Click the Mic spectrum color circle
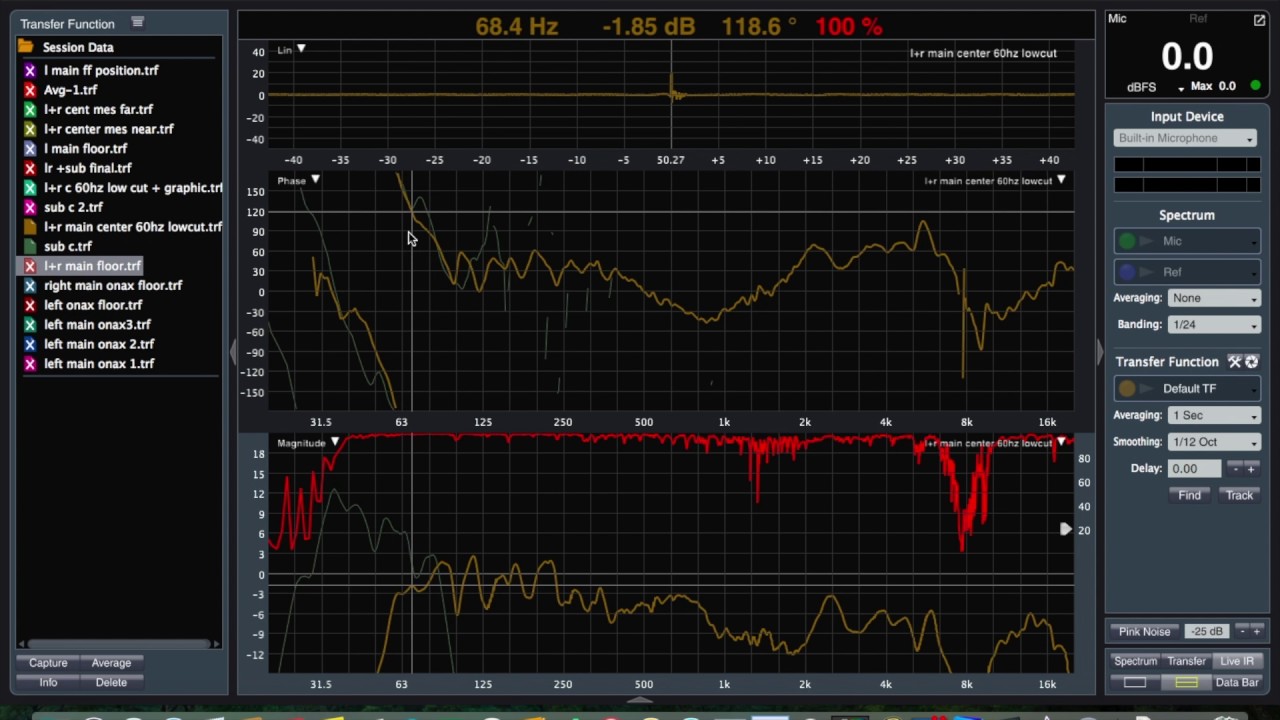Image resolution: width=1280 pixels, height=720 pixels. [1127, 241]
